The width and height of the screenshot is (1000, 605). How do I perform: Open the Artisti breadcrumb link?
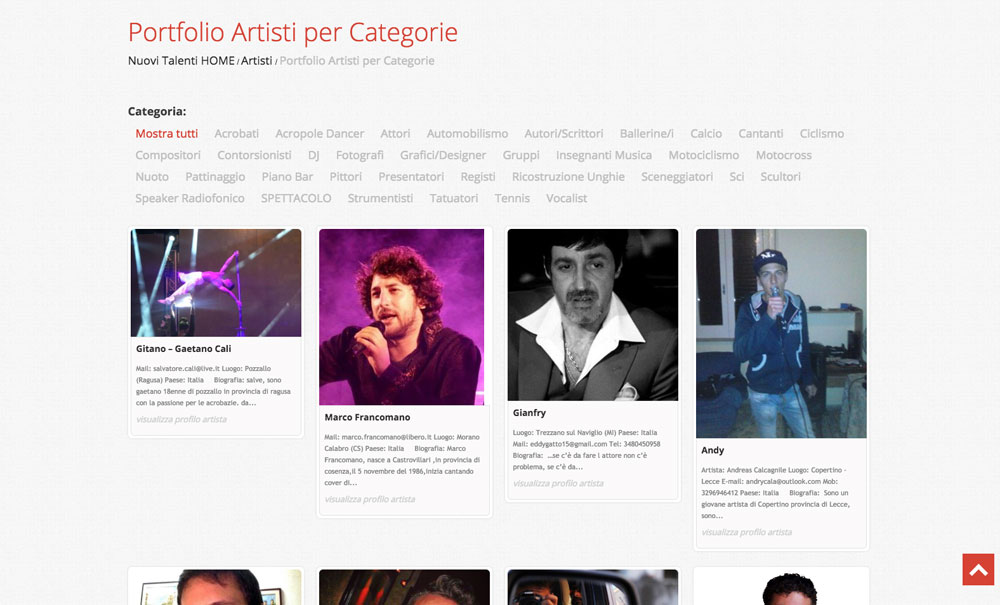pyautogui.click(x=256, y=61)
